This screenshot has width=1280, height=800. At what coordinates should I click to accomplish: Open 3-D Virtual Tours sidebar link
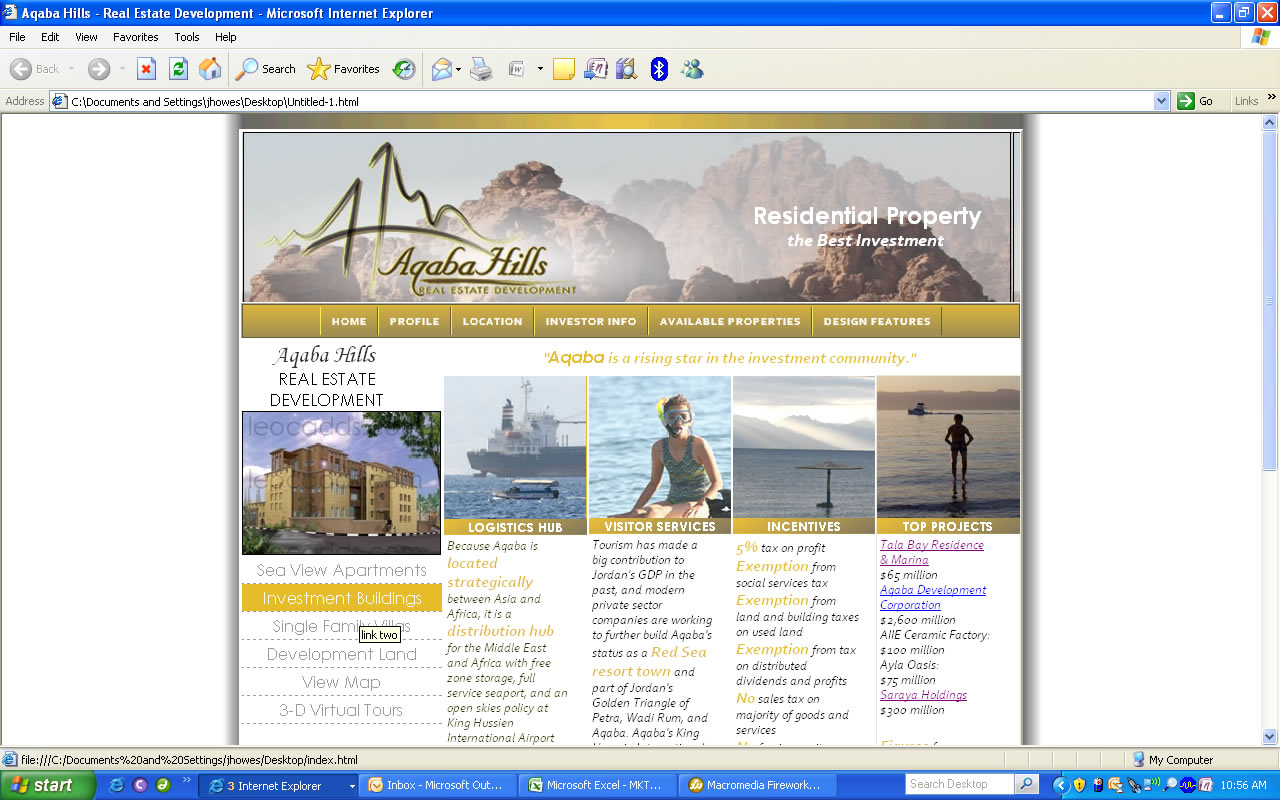[x=342, y=710]
